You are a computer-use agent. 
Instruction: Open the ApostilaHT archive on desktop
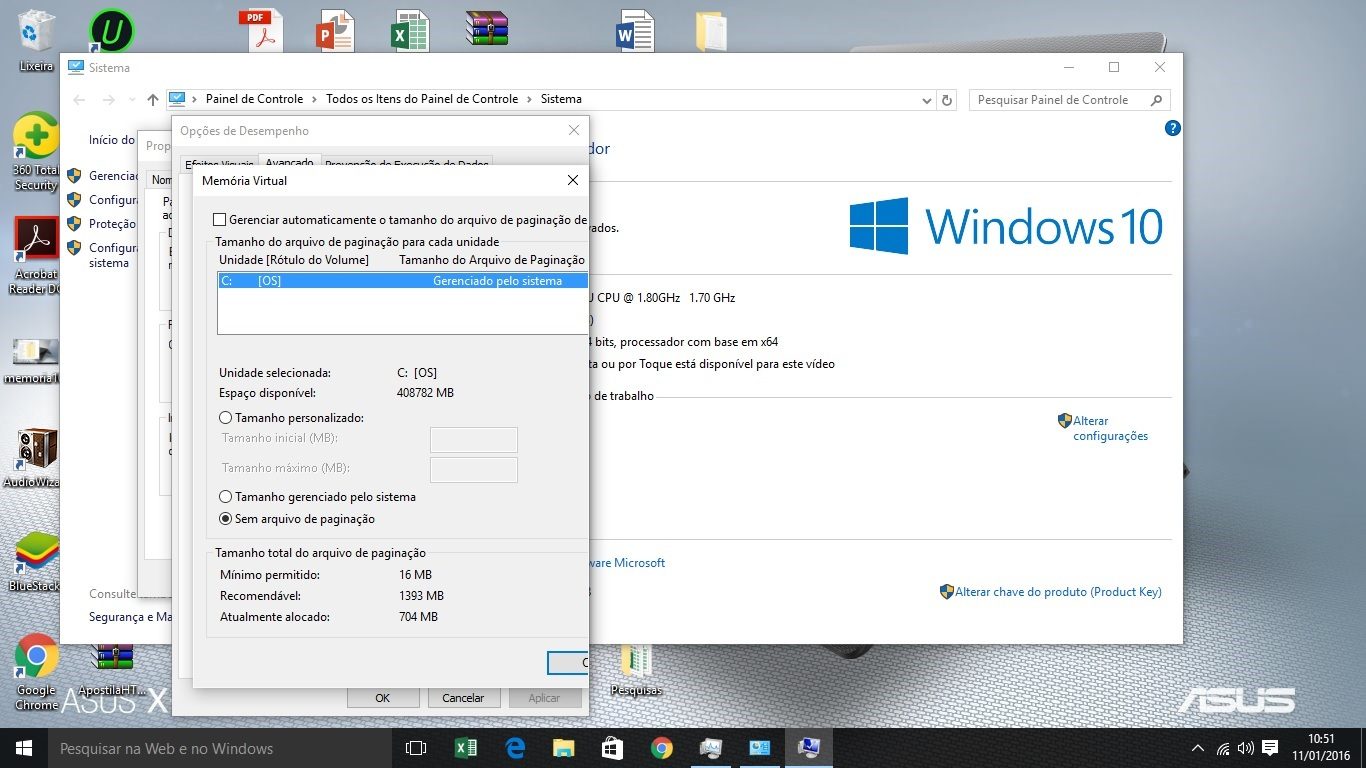tap(112, 668)
